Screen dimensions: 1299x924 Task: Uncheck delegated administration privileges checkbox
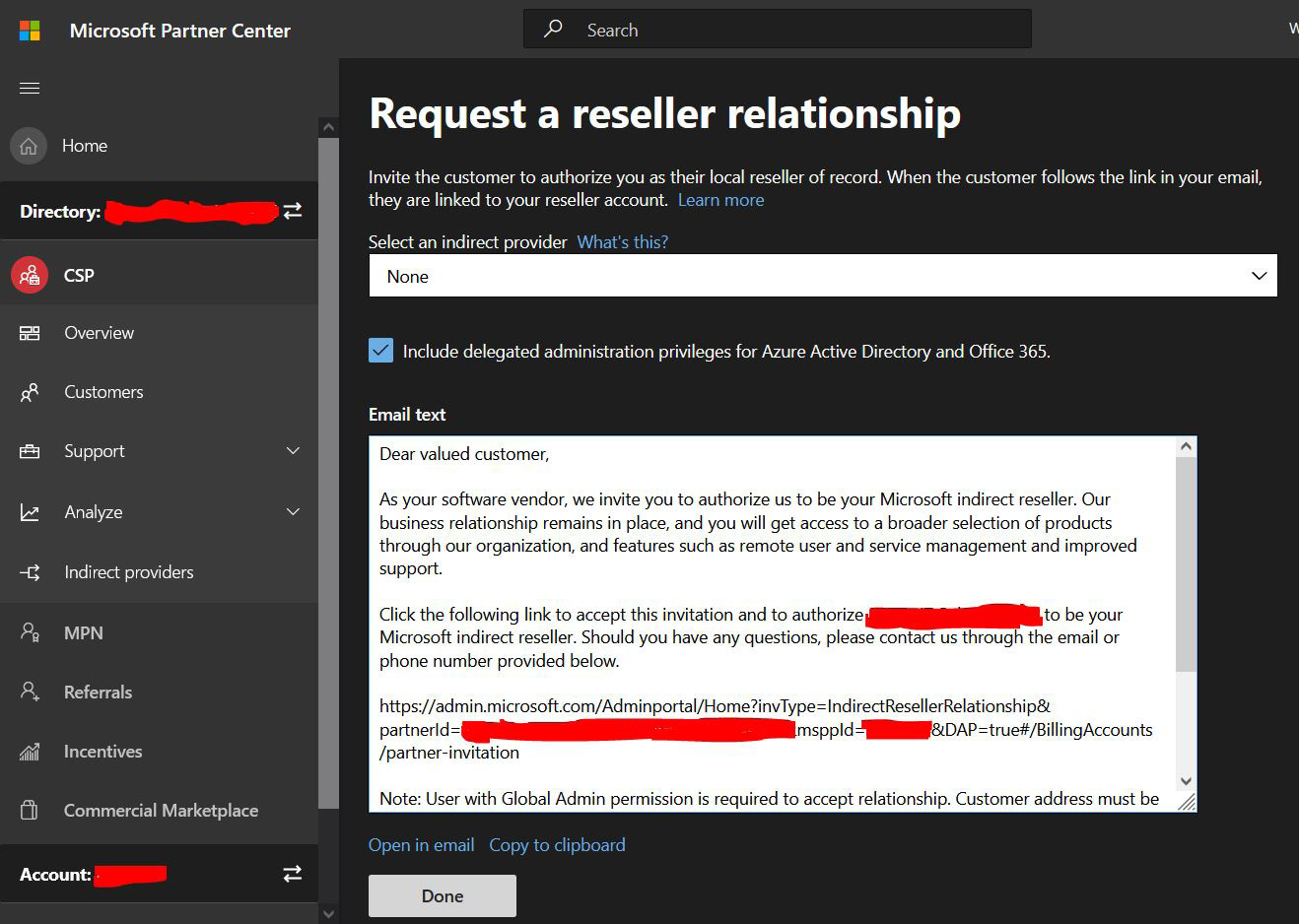point(381,351)
